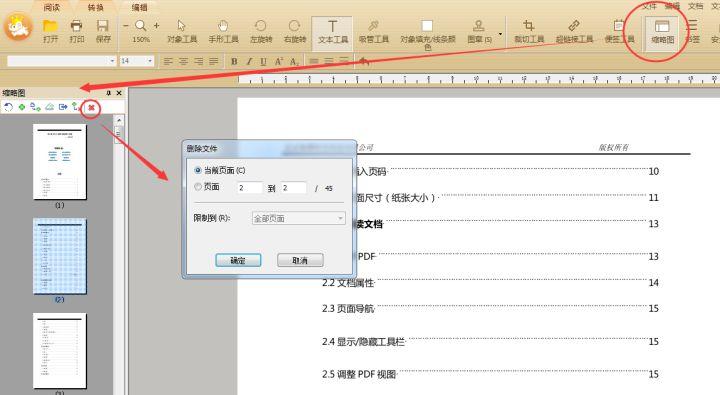720x395 pixels.
Task: Click the page range end input field
Action: click(x=293, y=188)
